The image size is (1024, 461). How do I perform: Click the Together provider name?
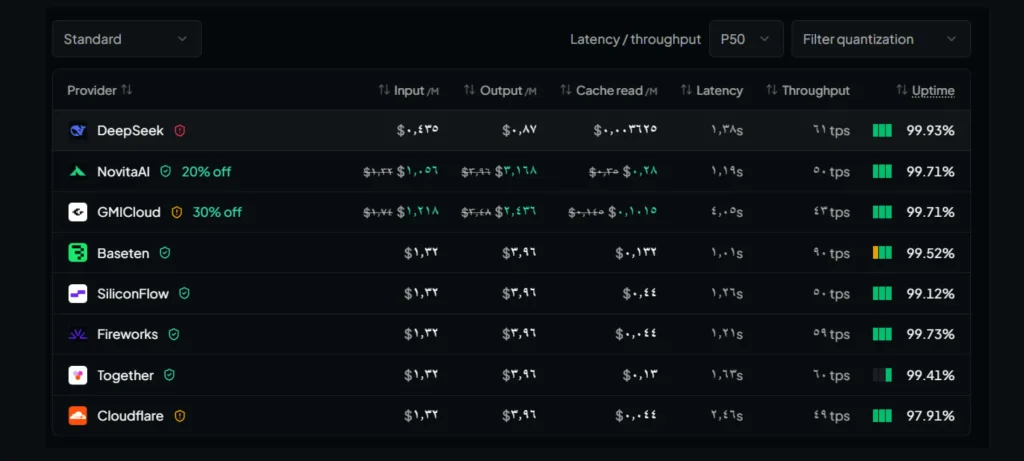[125, 375]
